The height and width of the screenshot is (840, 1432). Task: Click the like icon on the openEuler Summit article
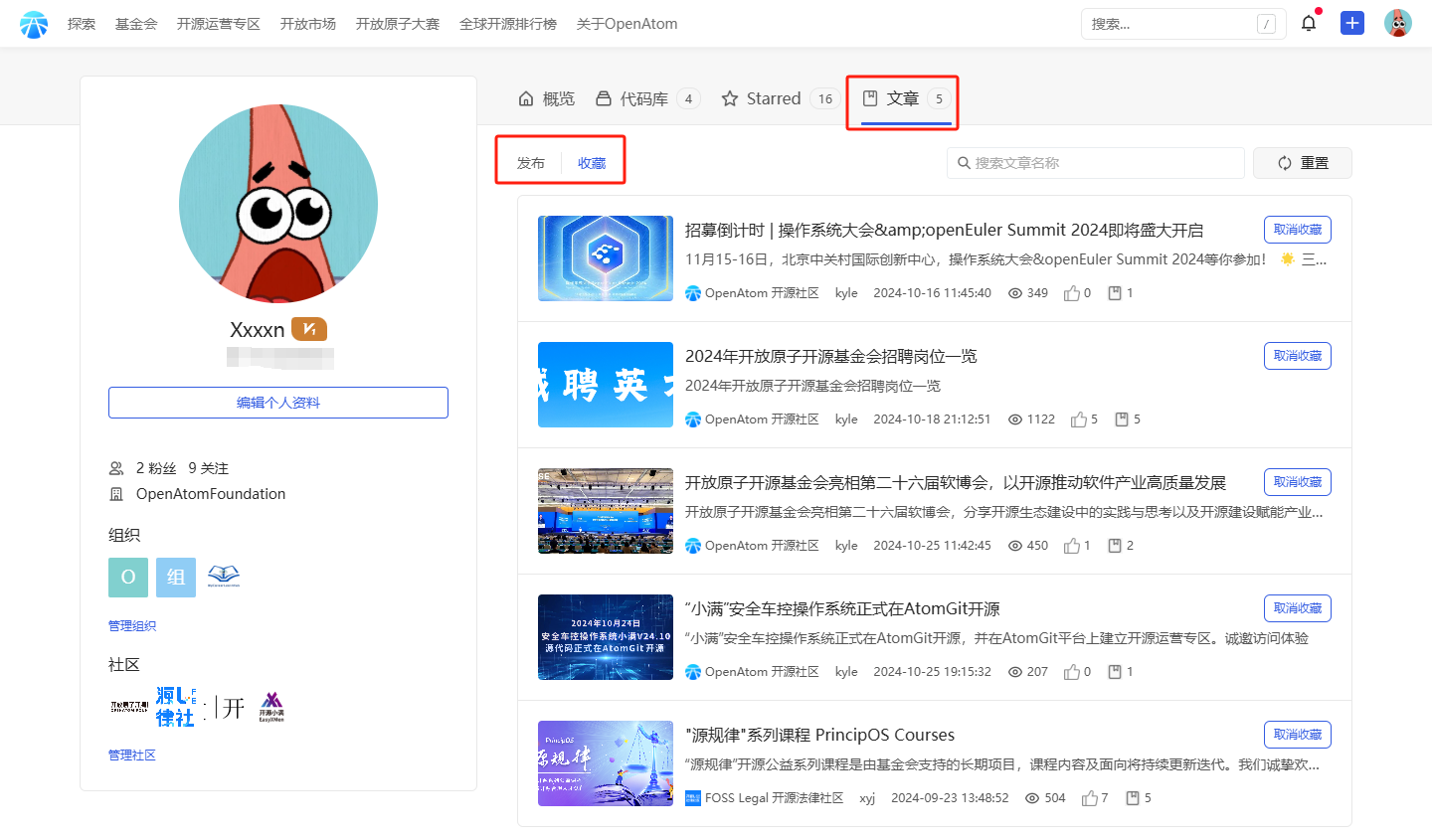click(x=1071, y=293)
